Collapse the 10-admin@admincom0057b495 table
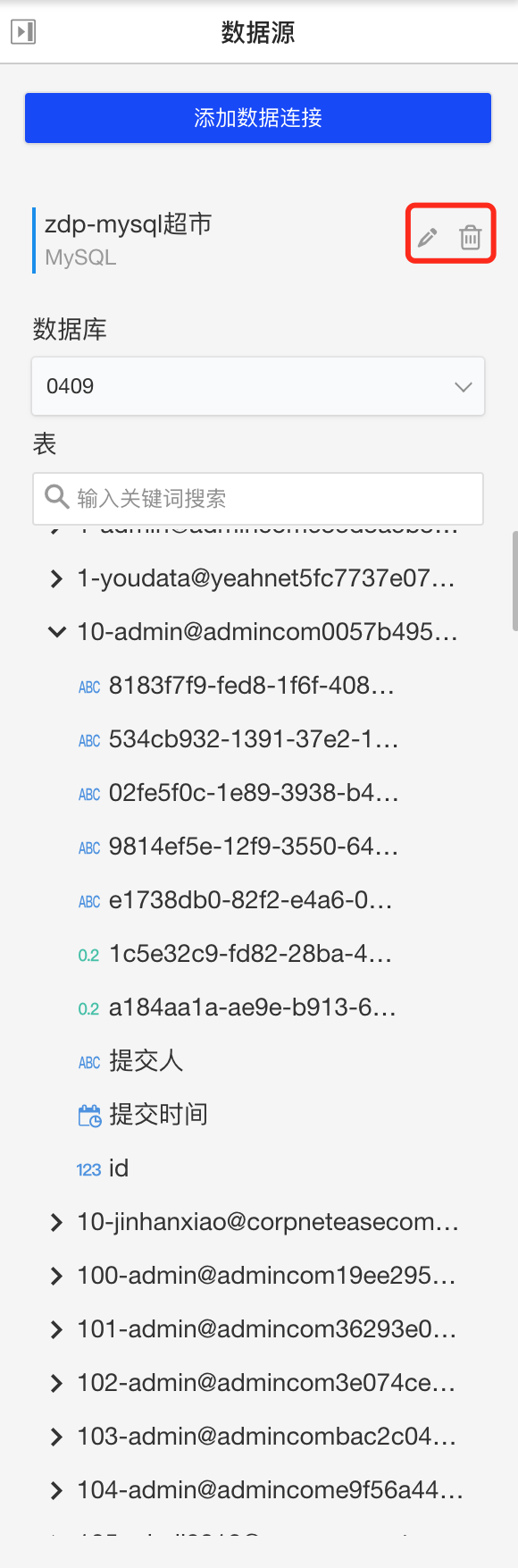 point(56,632)
